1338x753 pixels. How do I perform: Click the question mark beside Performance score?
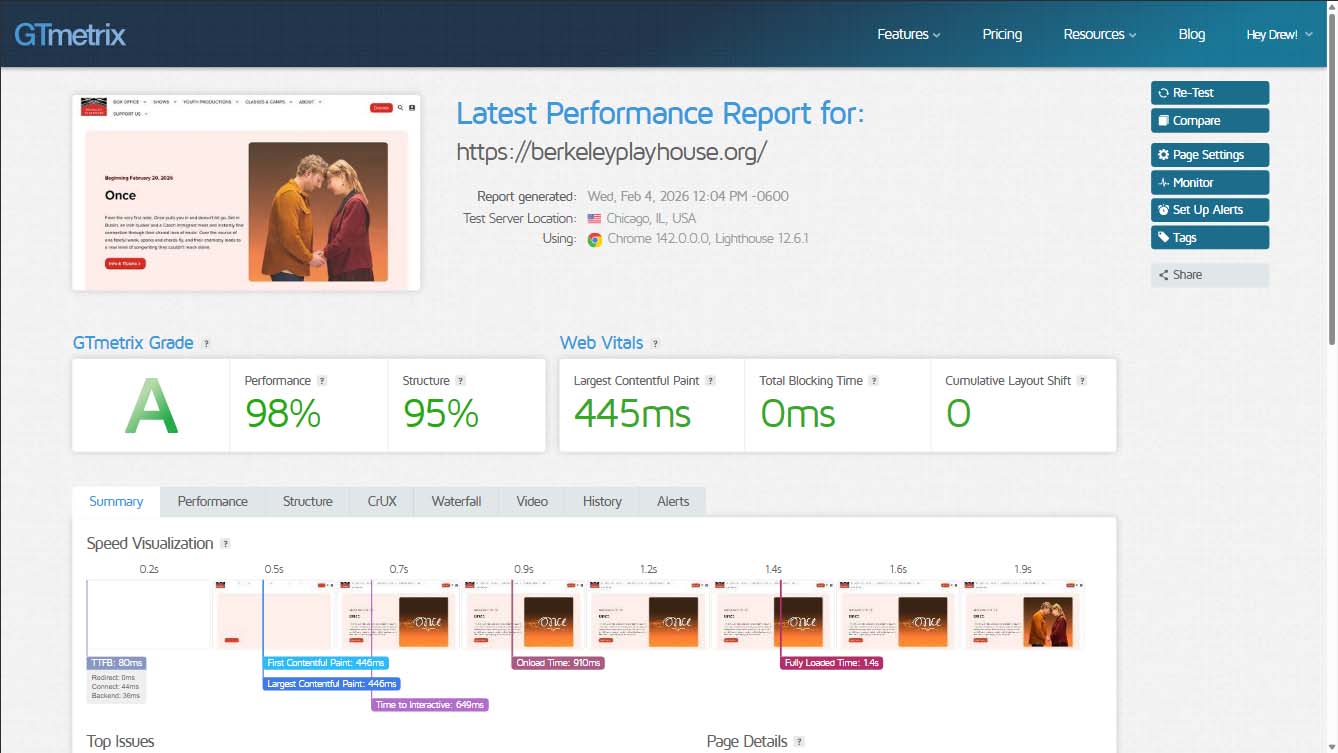[322, 381]
